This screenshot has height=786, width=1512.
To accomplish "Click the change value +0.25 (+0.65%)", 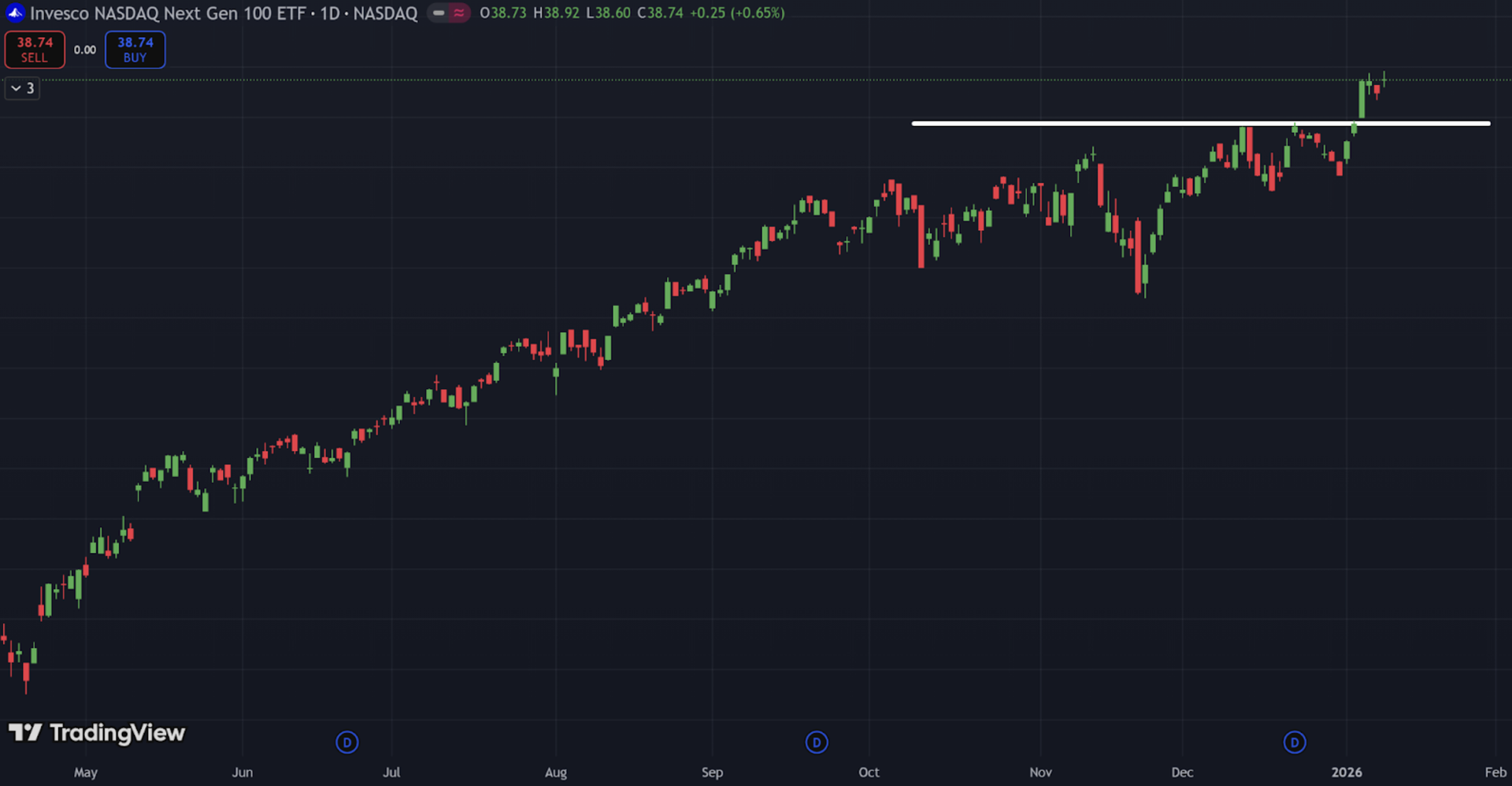I will click(736, 13).
